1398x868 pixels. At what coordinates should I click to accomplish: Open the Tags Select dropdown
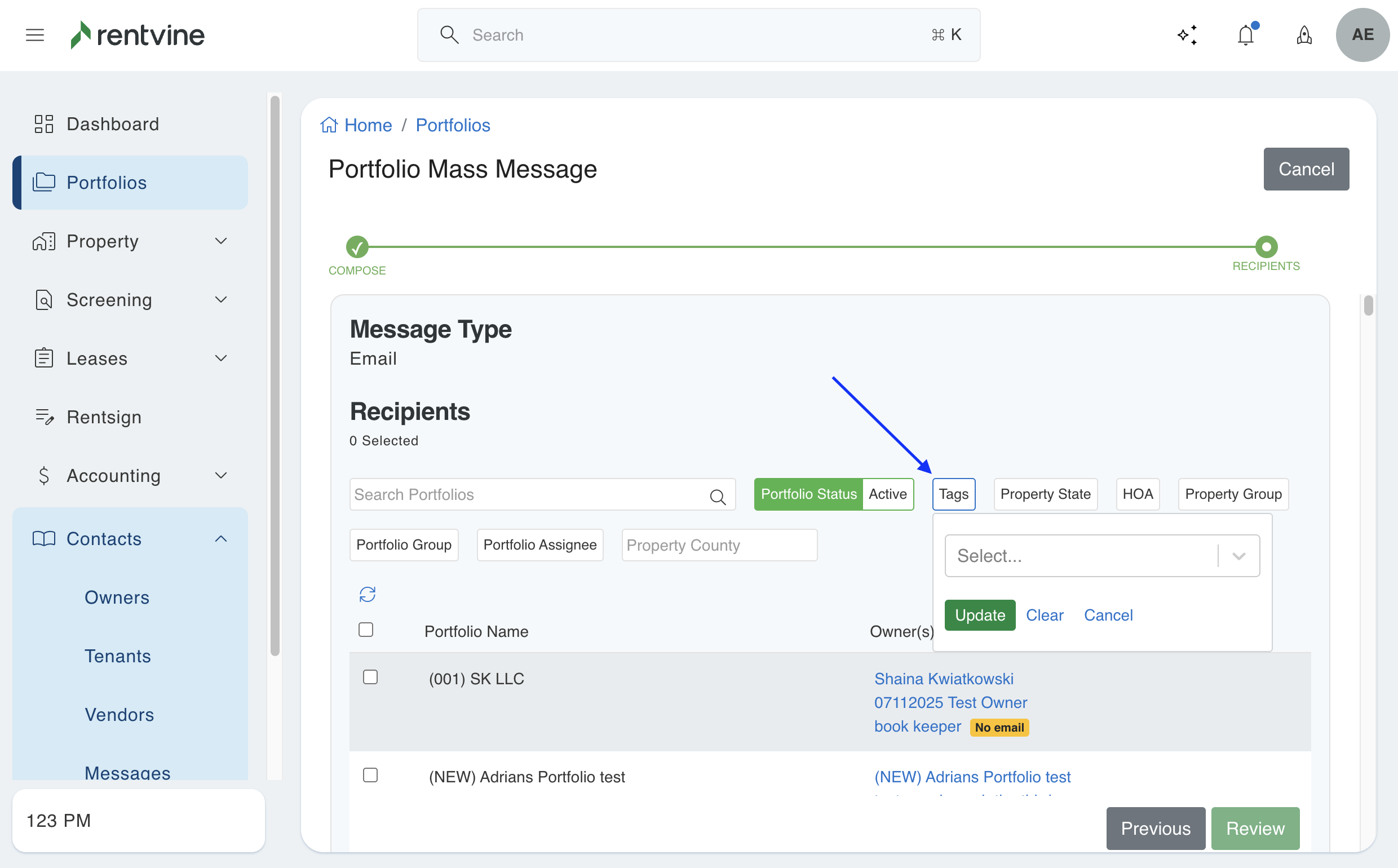(x=1101, y=556)
